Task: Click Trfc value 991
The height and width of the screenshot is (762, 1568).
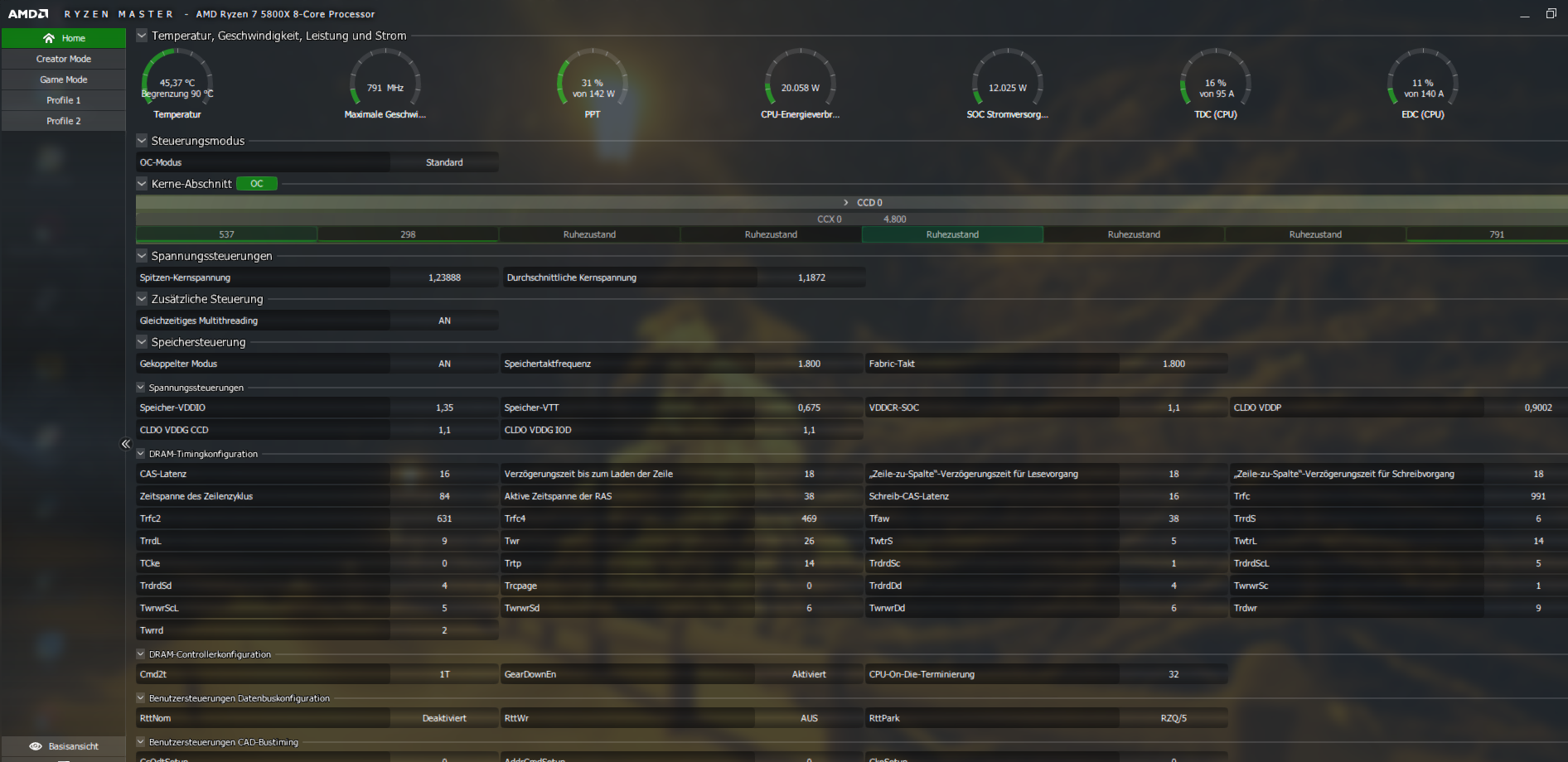Action: click(1538, 496)
